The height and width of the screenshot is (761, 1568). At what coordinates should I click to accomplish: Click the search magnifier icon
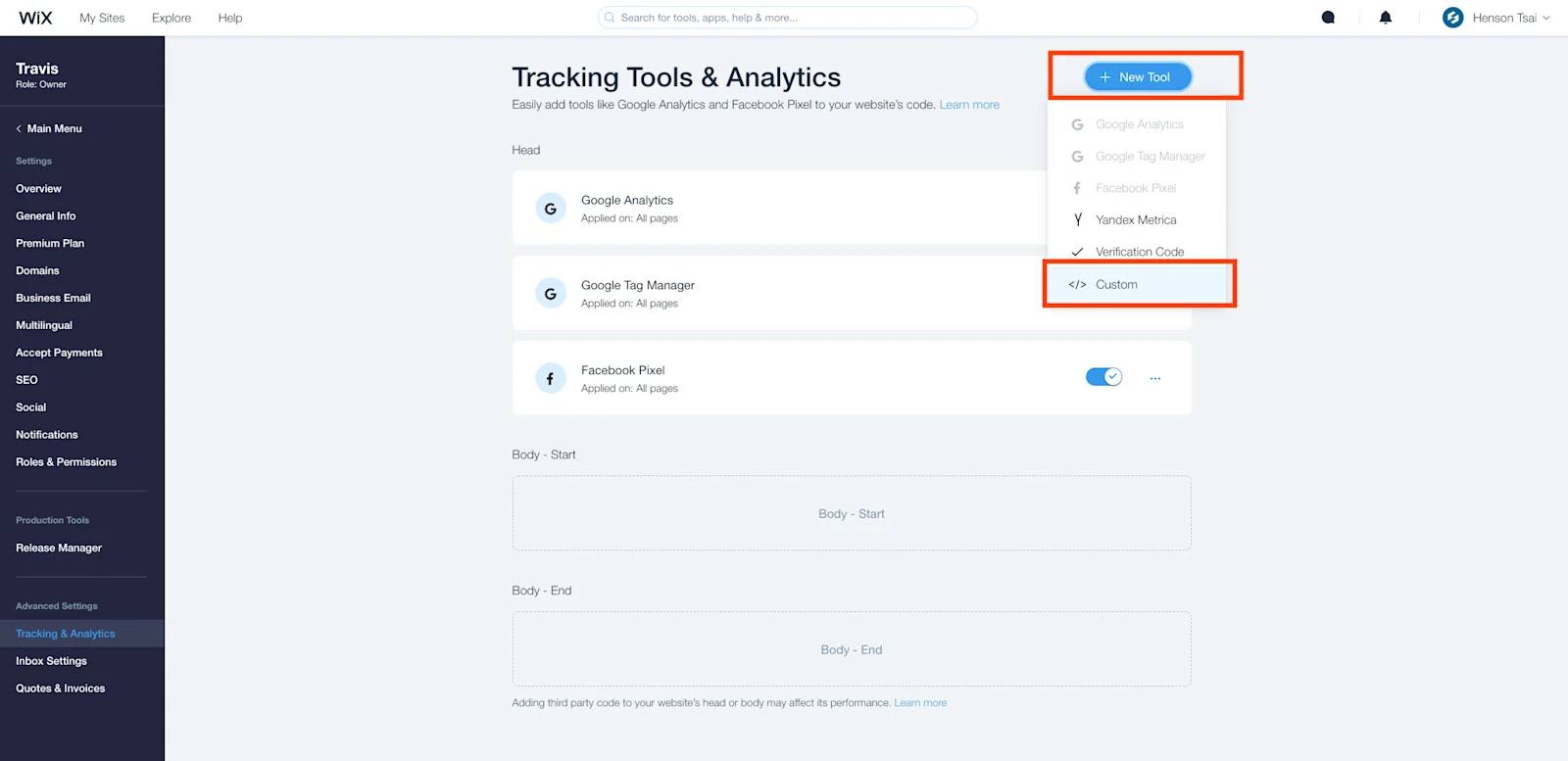[610, 18]
